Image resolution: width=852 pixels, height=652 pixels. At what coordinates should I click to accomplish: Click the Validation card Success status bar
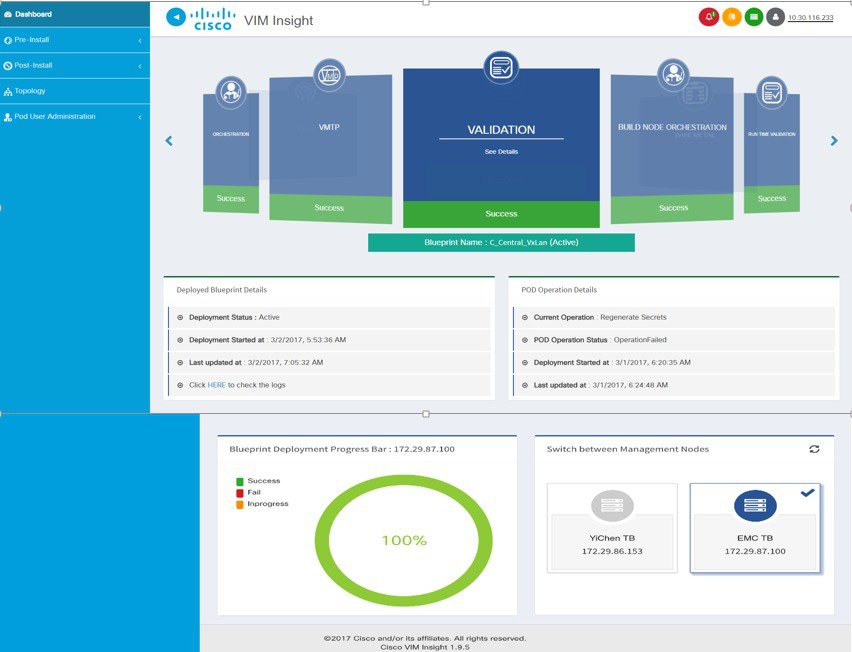(x=501, y=214)
